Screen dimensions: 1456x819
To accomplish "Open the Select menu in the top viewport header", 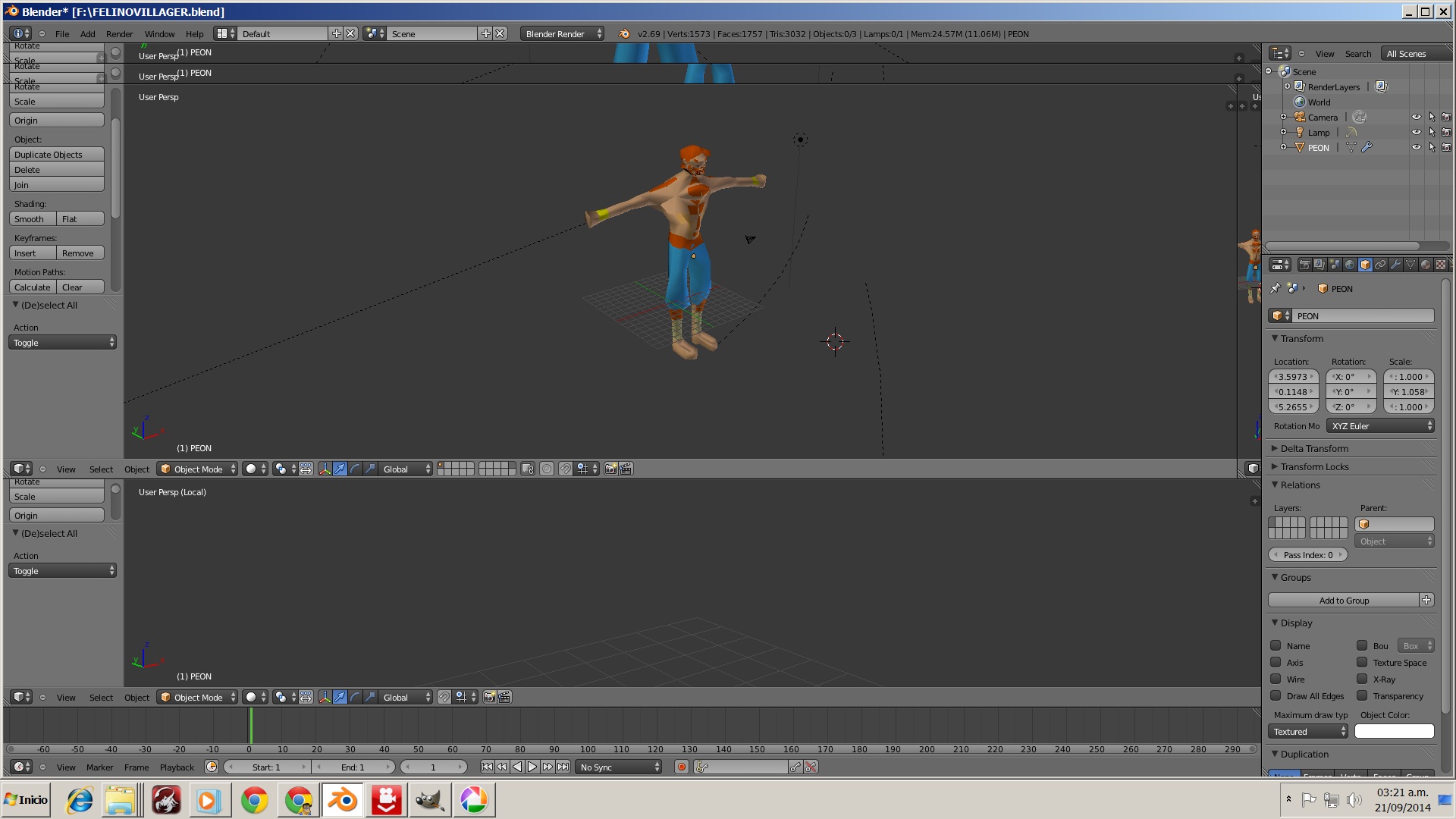I will pyautogui.click(x=101, y=469).
